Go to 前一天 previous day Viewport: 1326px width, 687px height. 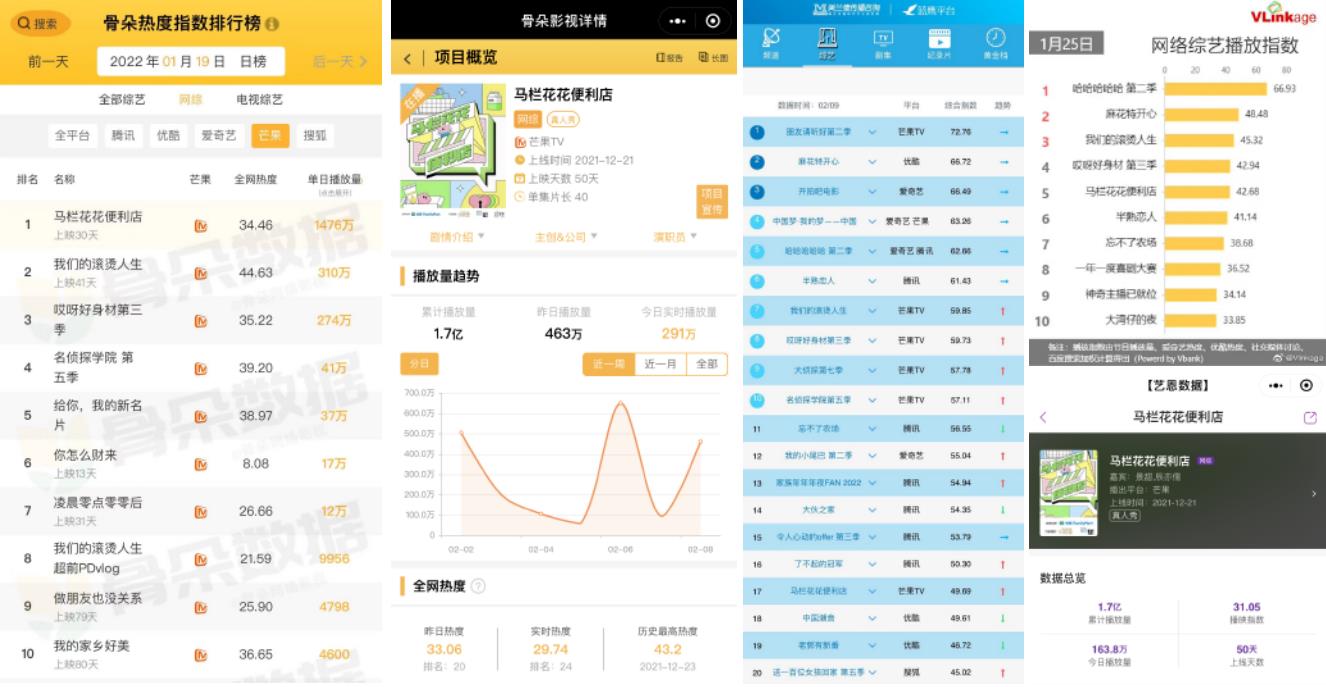pos(48,62)
